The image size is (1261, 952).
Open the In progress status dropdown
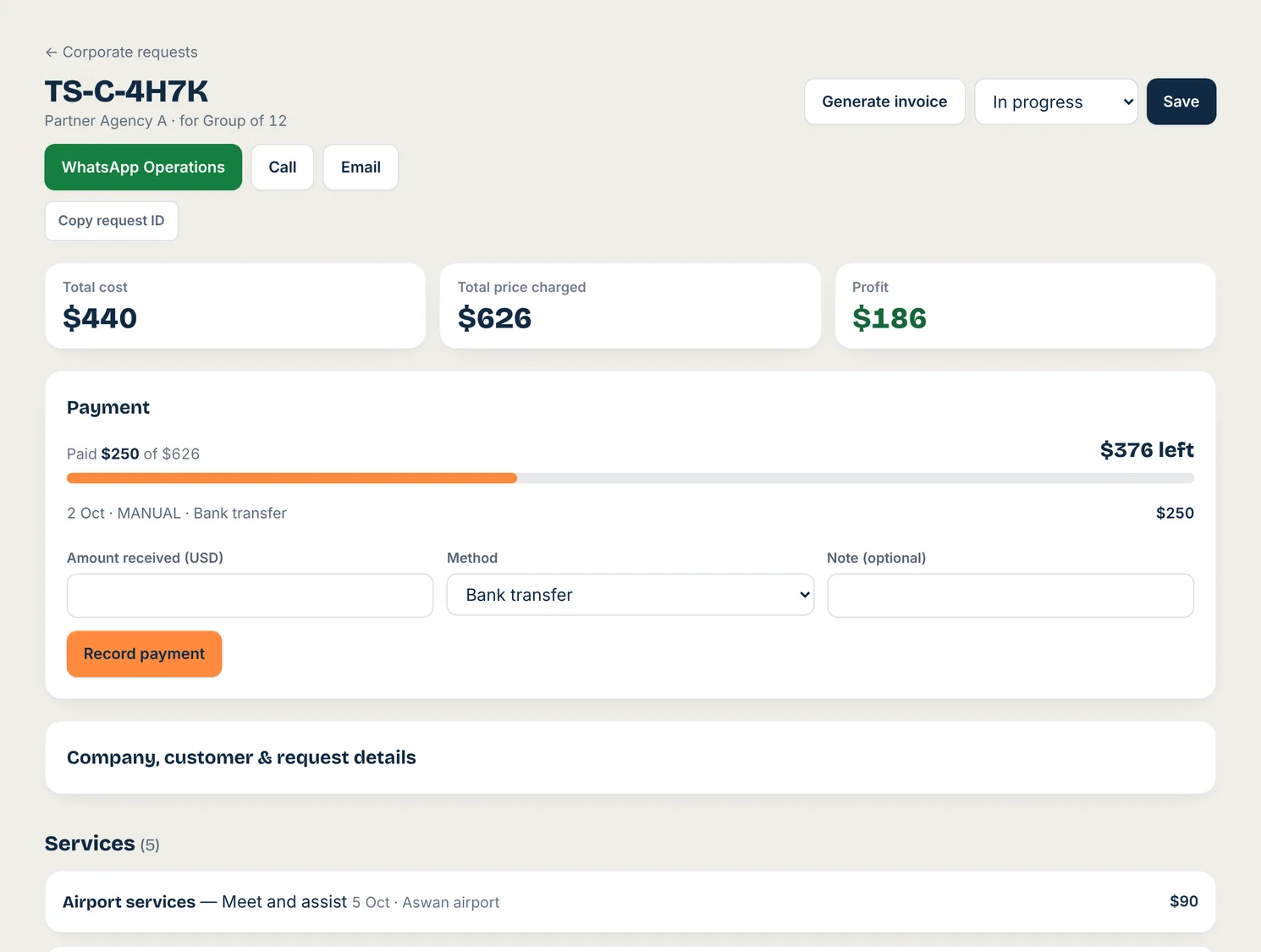(x=1056, y=102)
